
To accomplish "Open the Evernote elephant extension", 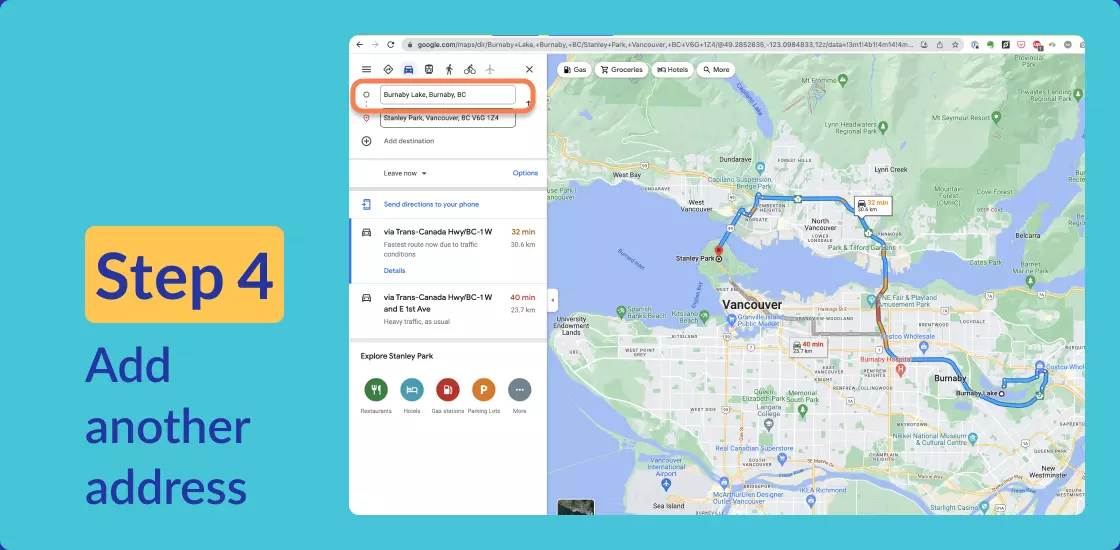I will [991, 44].
